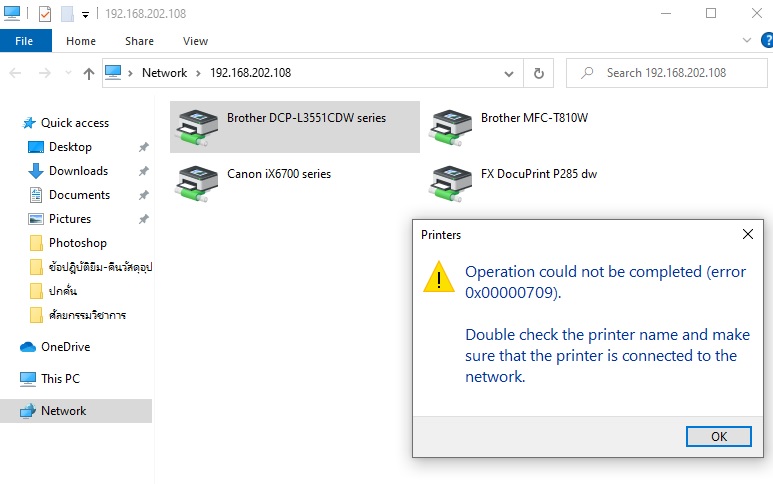The width and height of the screenshot is (773, 484).
Task: Select the Brother MFC-T810W printer icon
Action: (450, 128)
